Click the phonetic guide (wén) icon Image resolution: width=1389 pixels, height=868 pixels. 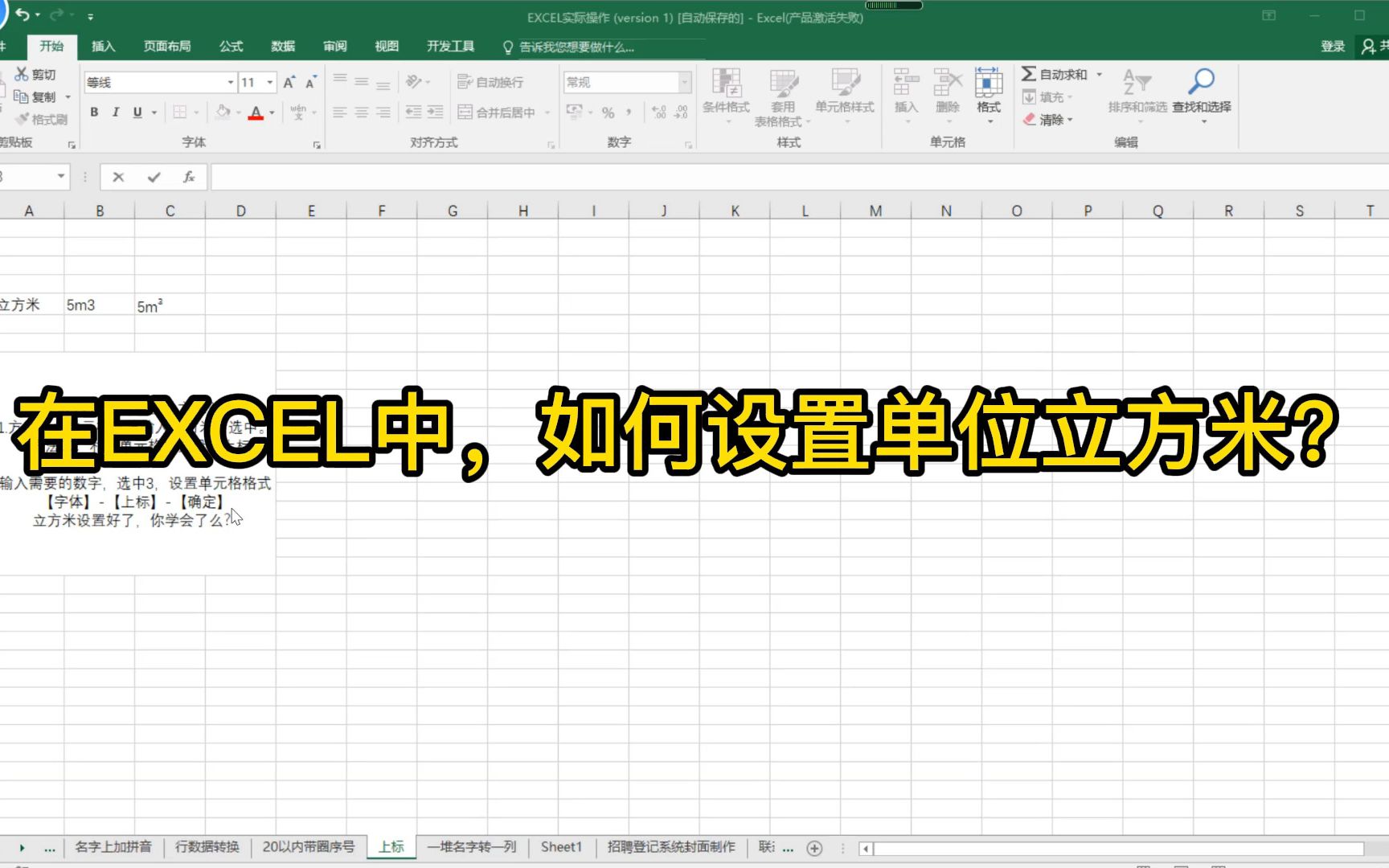pyautogui.click(x=298, y=113)
